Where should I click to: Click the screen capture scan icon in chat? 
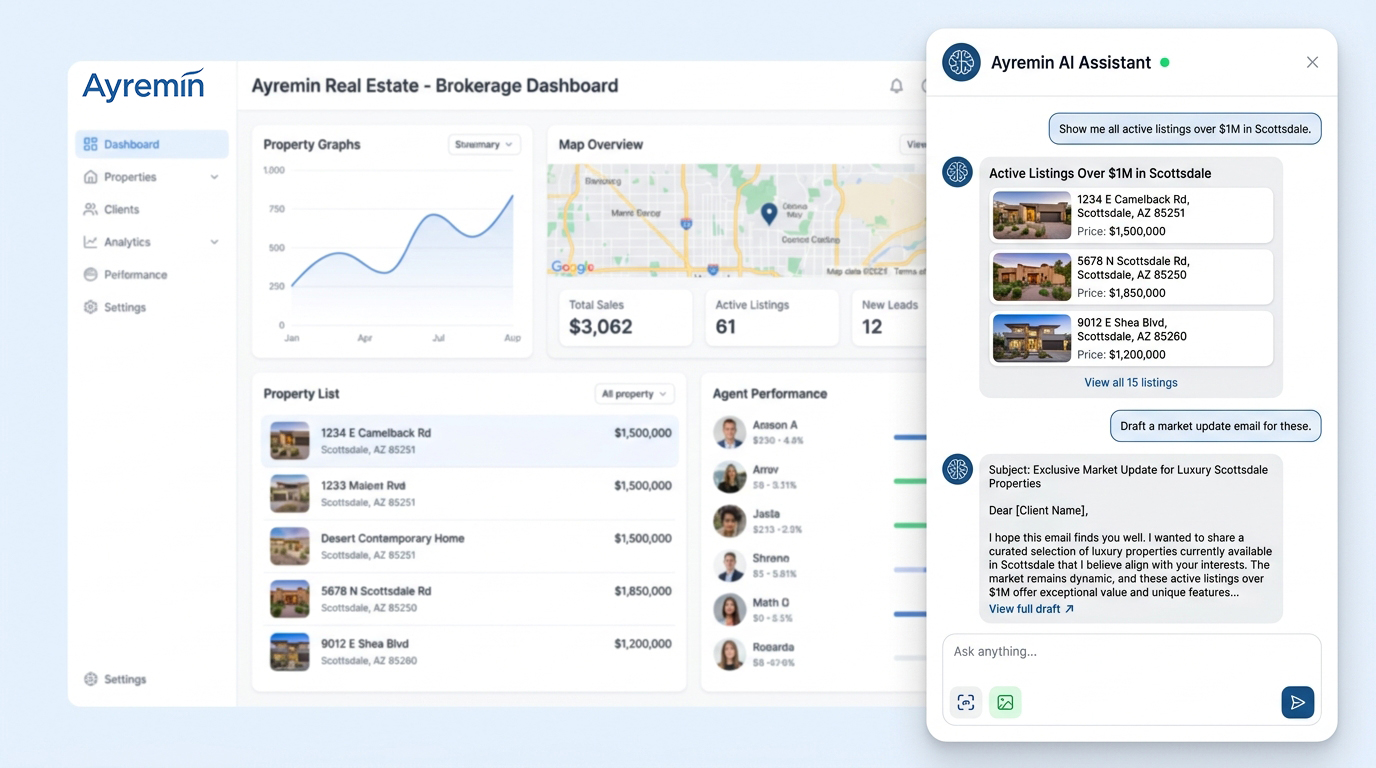click(966, 703)
